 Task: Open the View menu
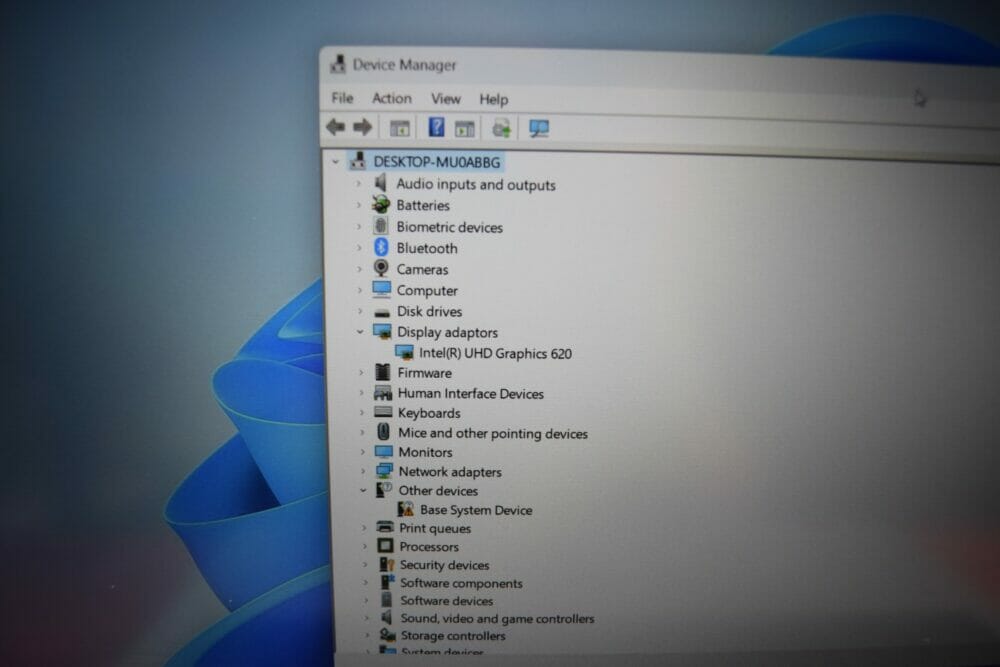pyautogui.click(x=446, y=99)
